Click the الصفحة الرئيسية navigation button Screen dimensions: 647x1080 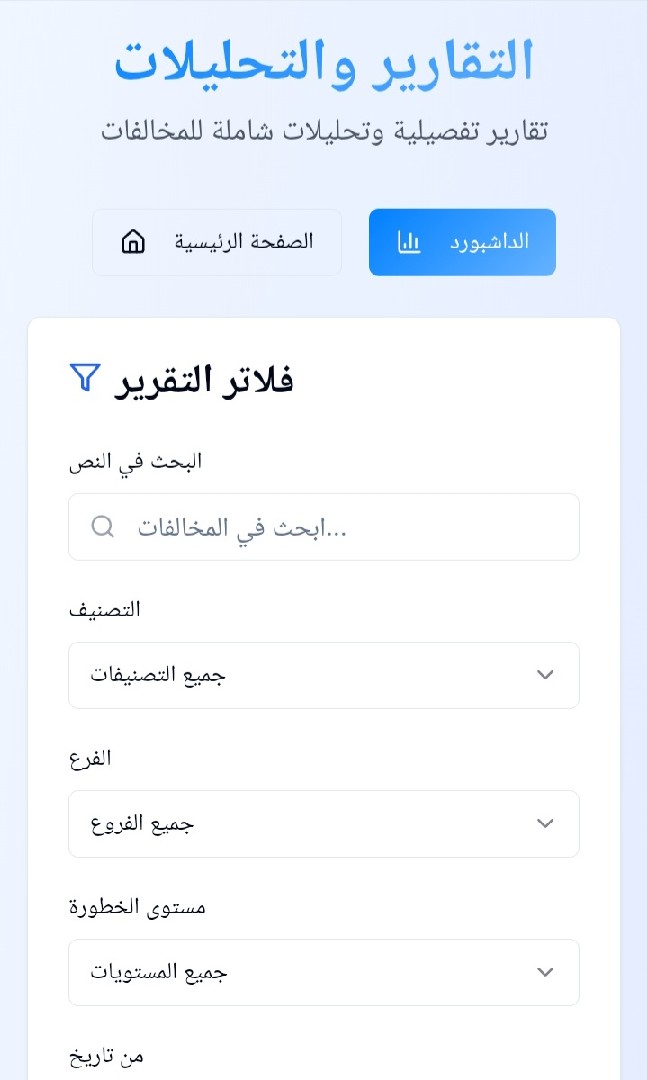(x=217, y=241)
